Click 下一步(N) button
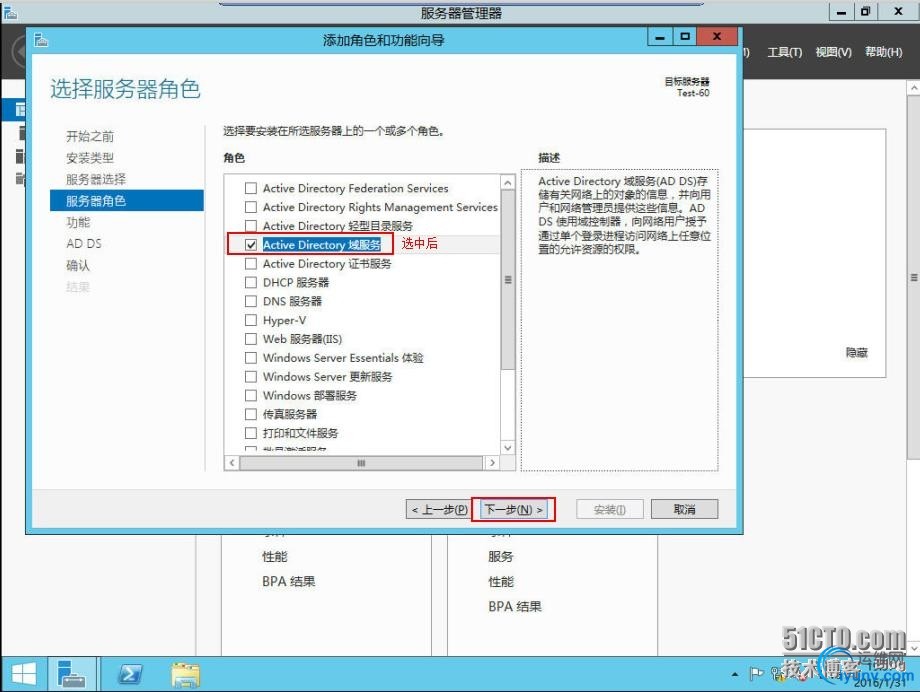The image size is (920, 692). (513, 509)
